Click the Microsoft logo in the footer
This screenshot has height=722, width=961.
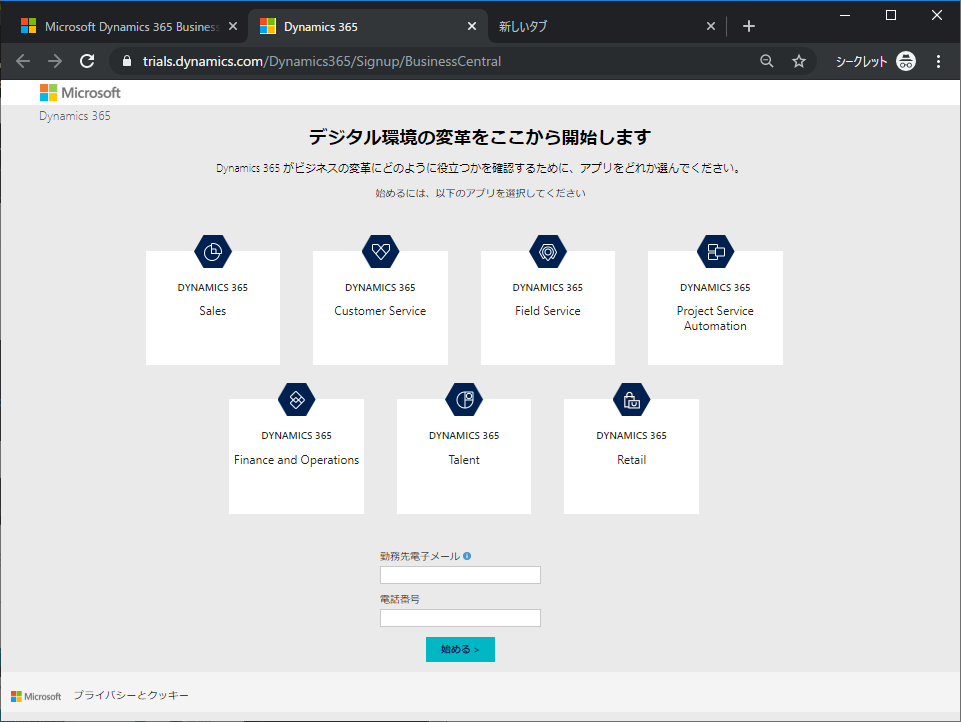tap(36, 696)
